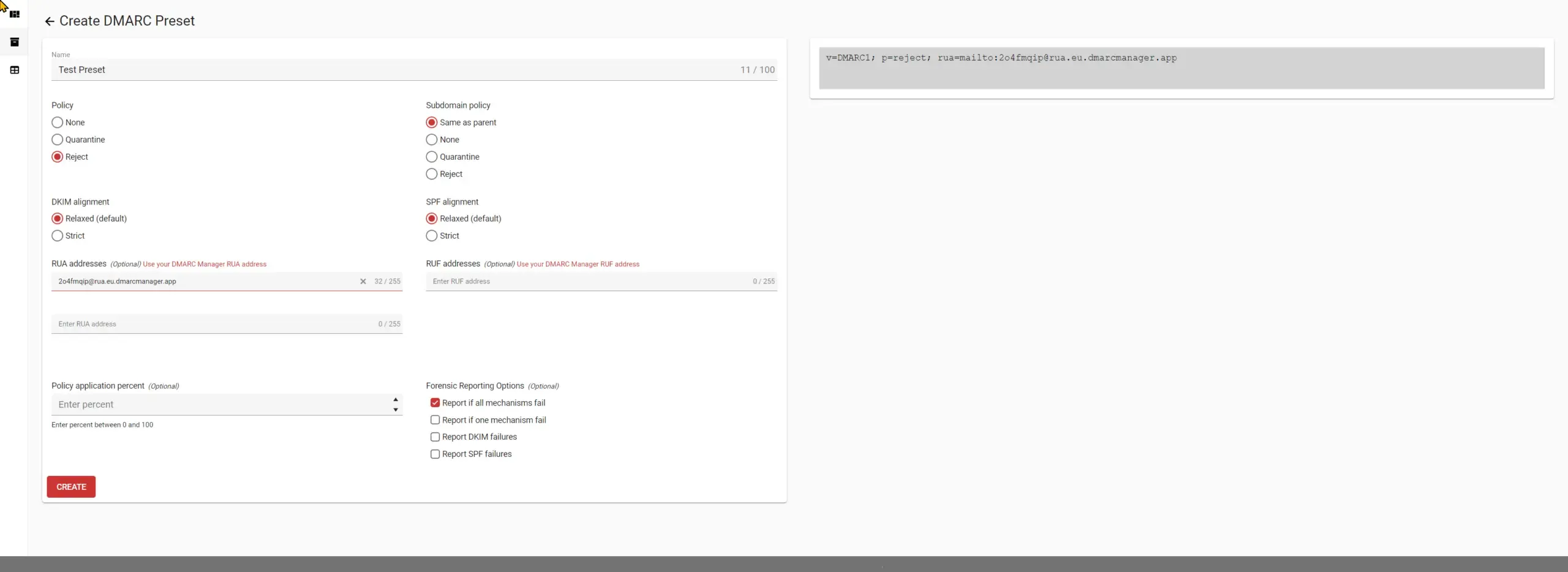Increment policy application percent with the up arrow
This screenshot has width=1568, height=572.
(394, 400)
